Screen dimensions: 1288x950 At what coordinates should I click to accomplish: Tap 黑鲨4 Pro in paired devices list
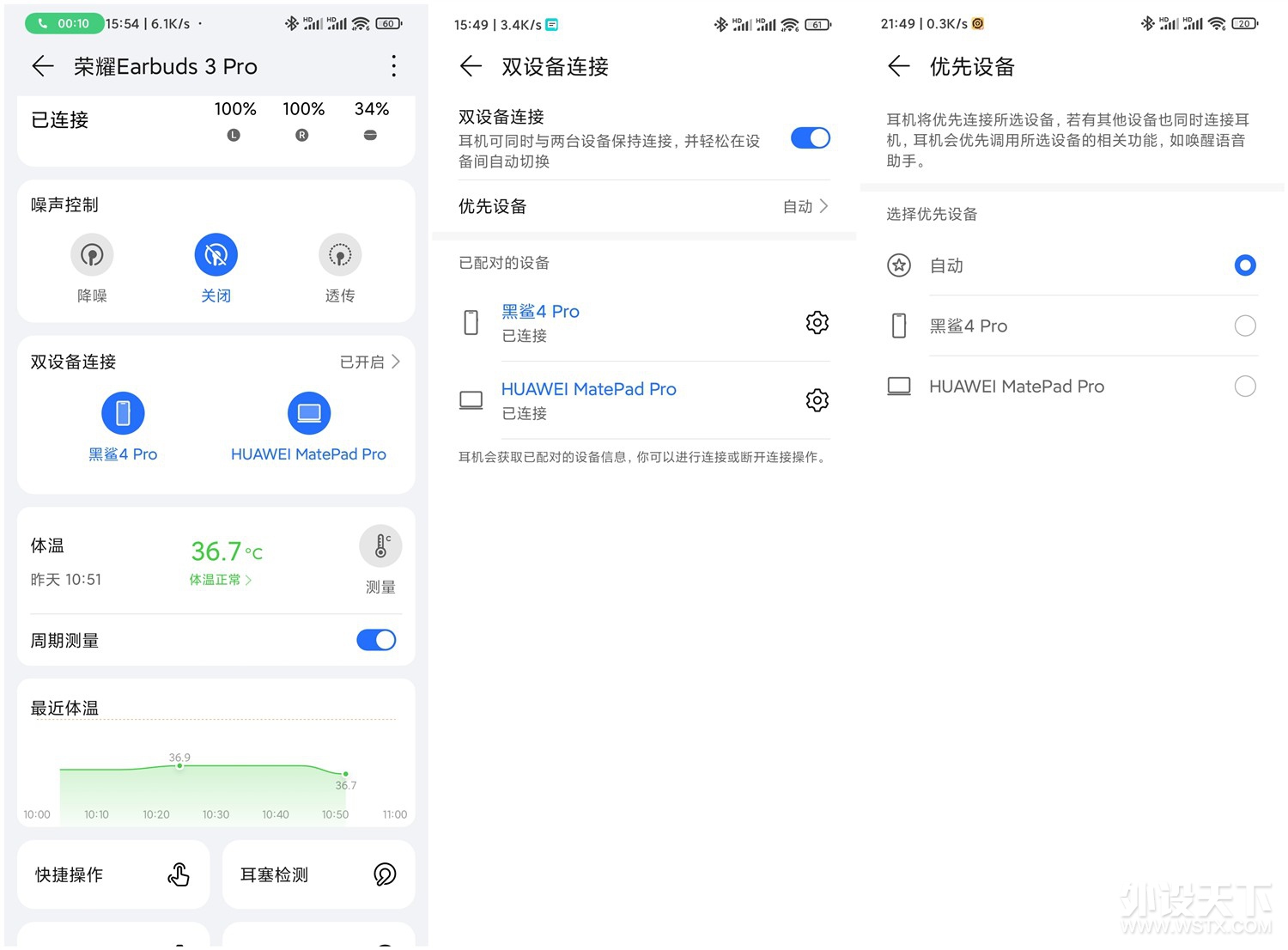point(540,311)
